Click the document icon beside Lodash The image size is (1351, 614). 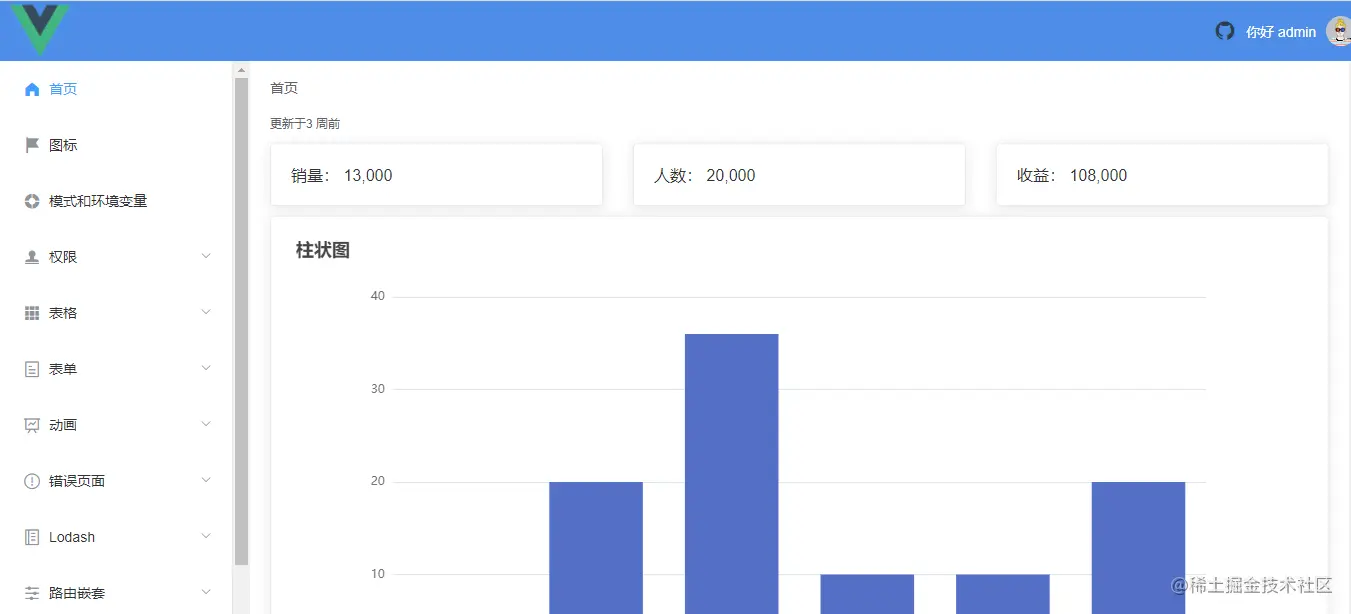tap(32, 537)
